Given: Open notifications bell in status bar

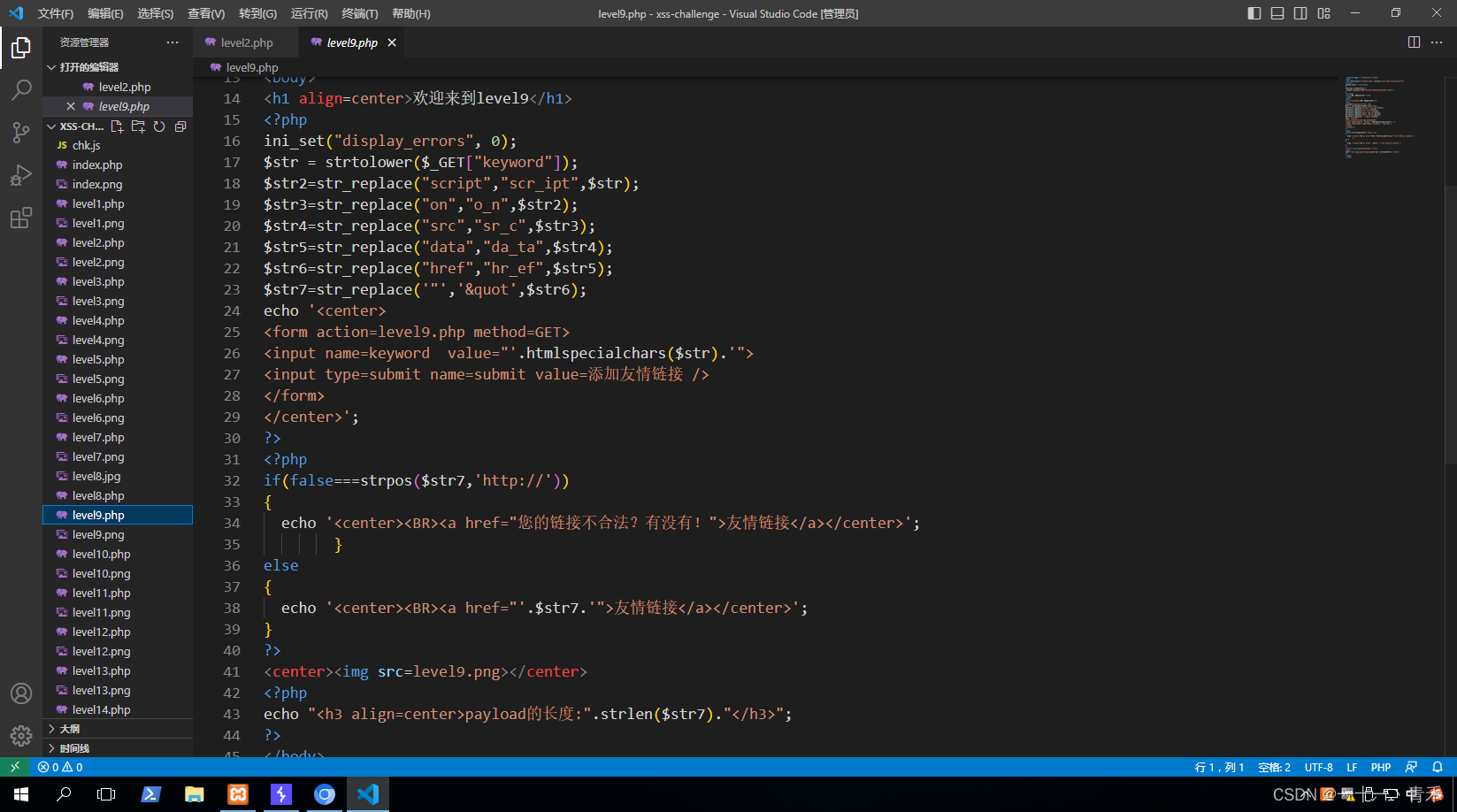Looking at the screenshot, I should [1438, 767].
